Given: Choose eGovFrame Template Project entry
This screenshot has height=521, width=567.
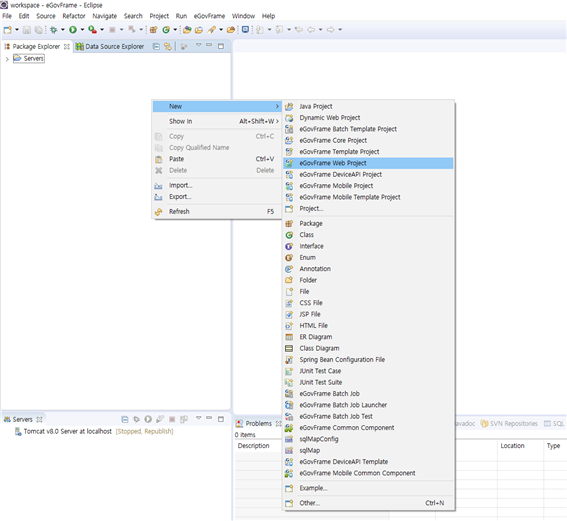Looking at the screenshot, I should pos(368,152).
